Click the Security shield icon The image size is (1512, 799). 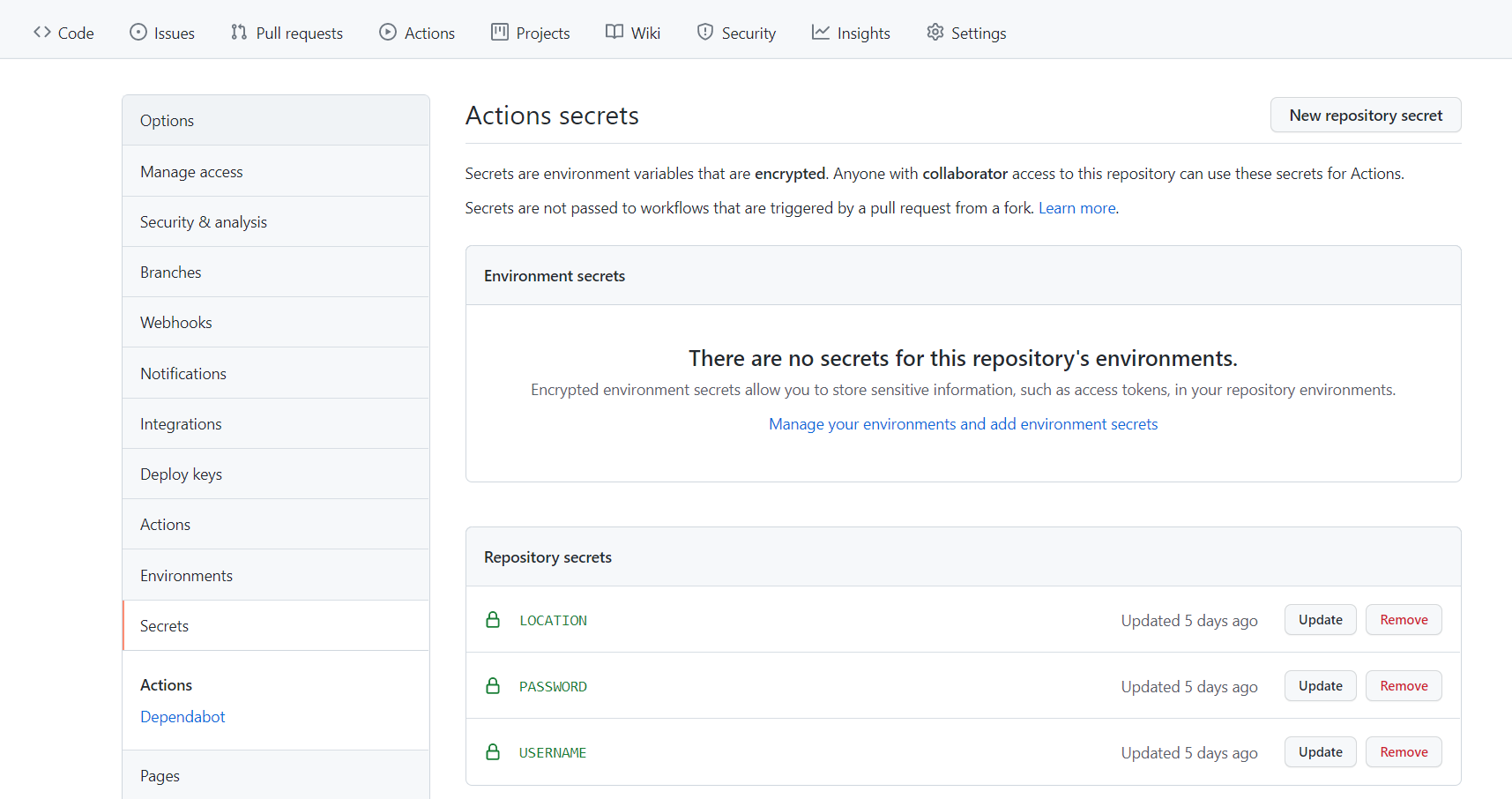click(705, 33)
